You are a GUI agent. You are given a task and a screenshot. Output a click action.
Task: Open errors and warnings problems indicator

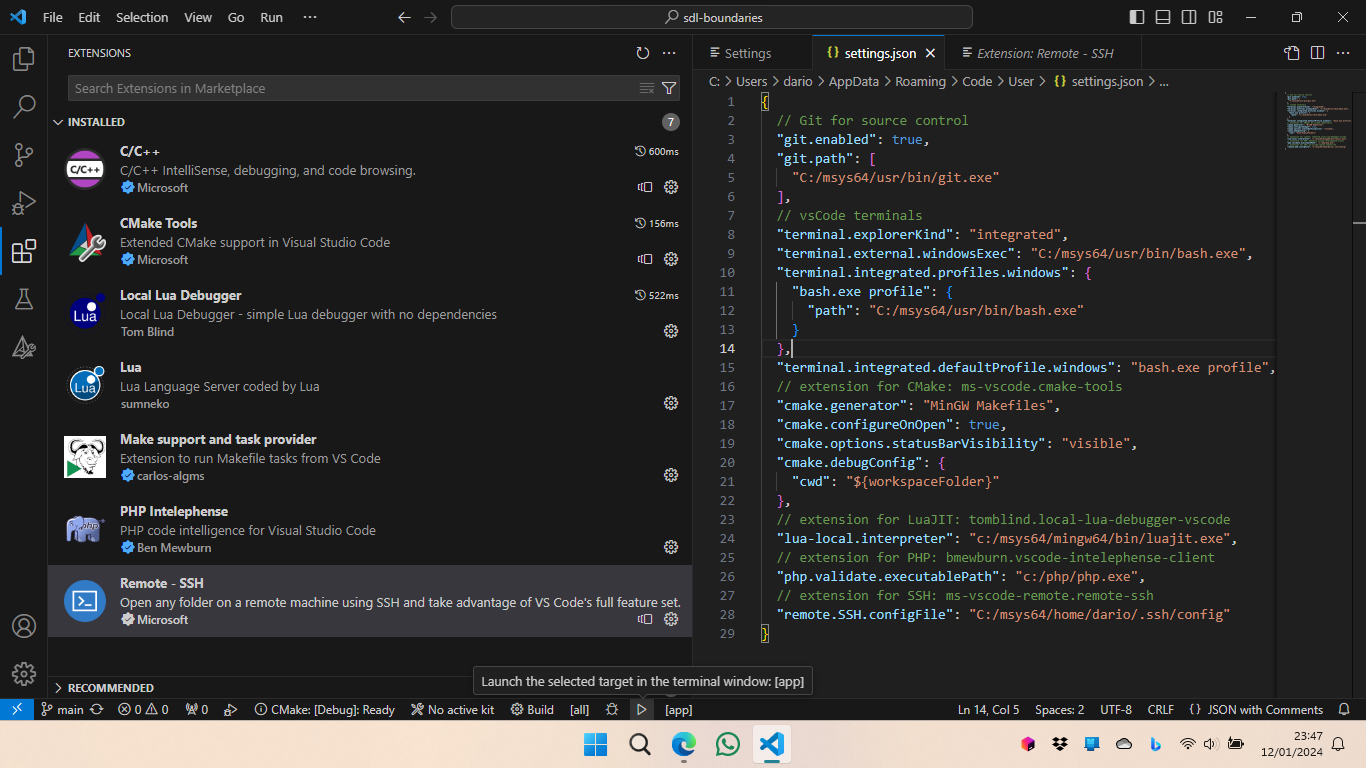(x=143, y=709)
